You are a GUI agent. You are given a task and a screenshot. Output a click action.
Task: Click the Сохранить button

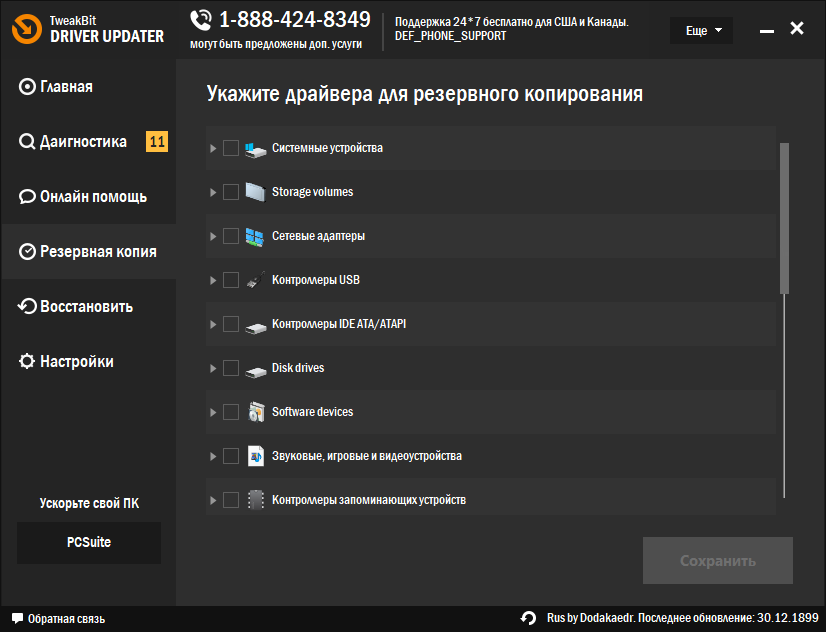coord(717,560)
